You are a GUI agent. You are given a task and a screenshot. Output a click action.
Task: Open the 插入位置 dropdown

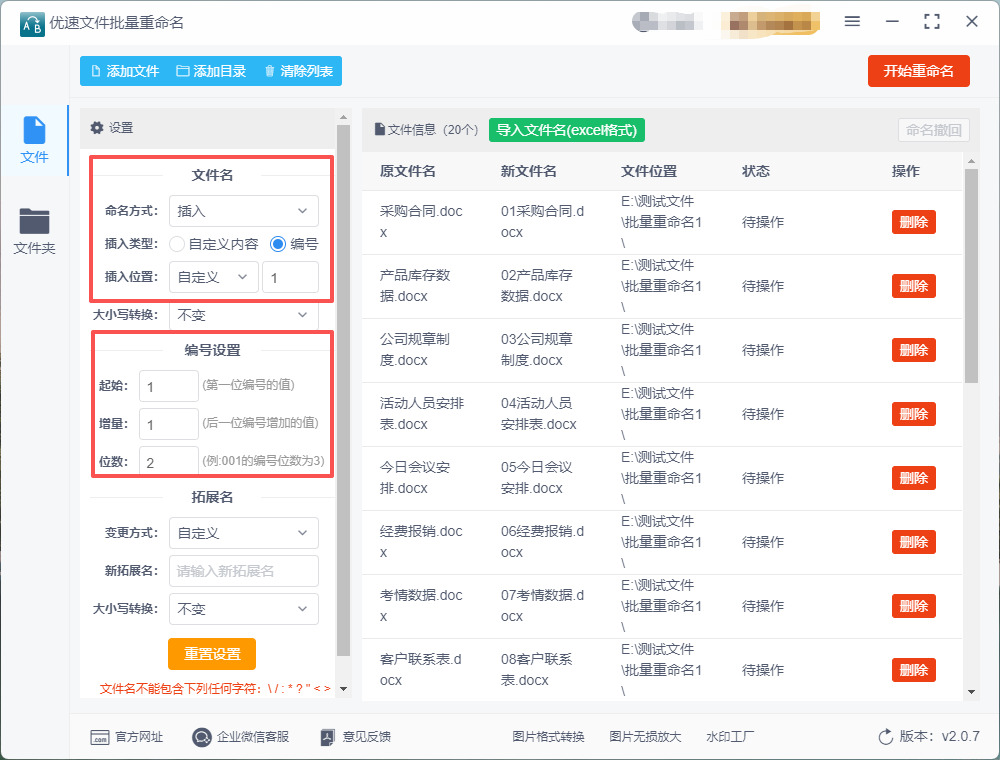(213, 277)
